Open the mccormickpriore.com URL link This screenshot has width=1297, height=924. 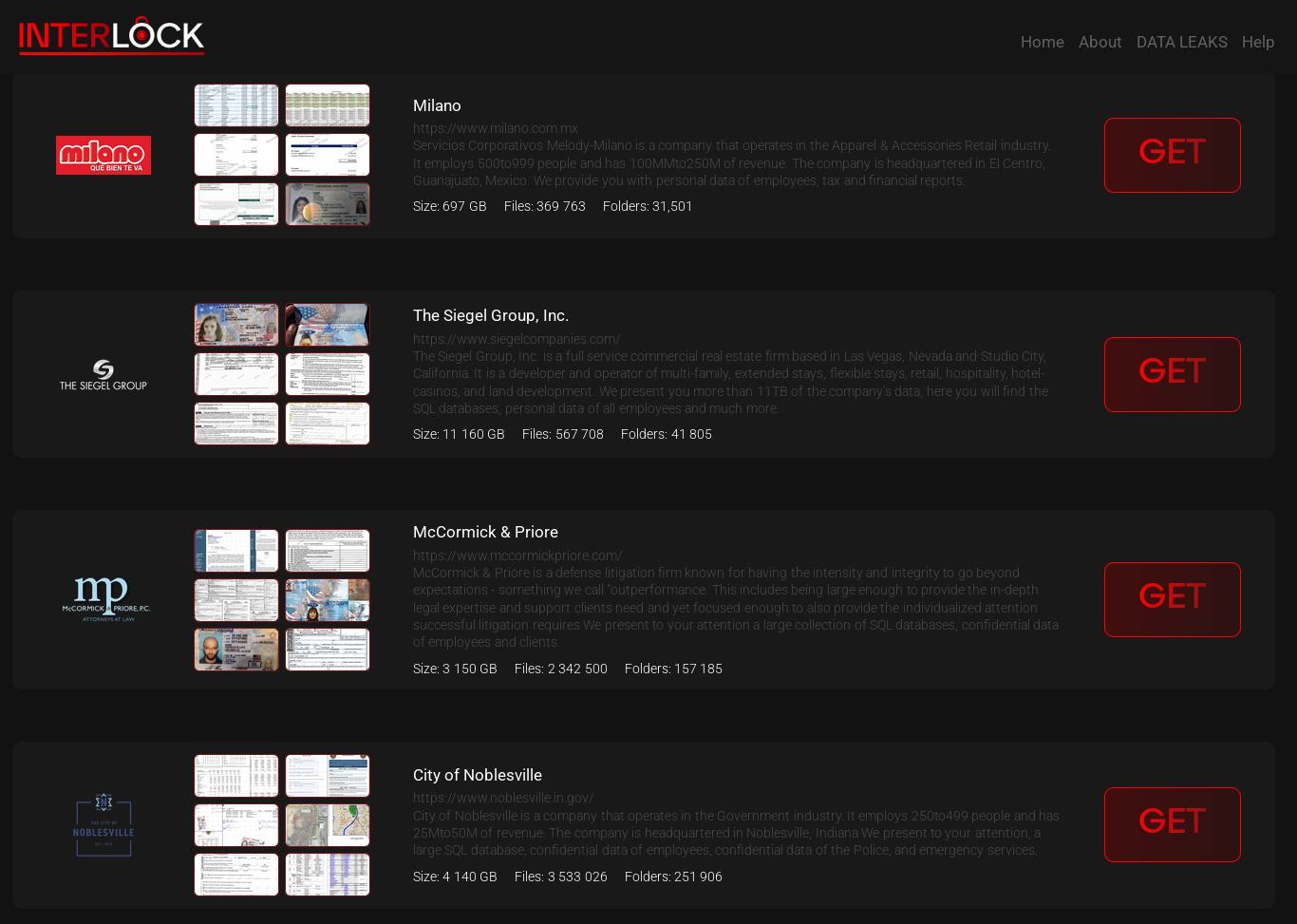(517, 556)
